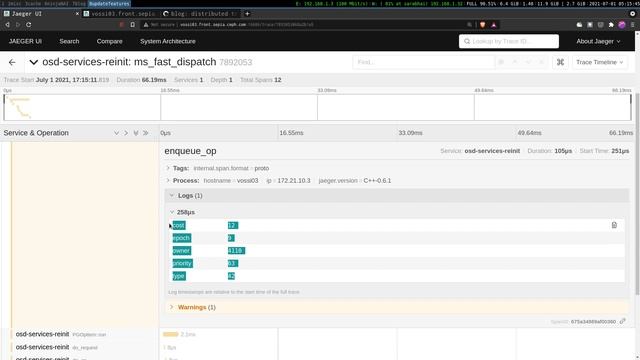
Task: Open System Architecture in navbar
Action: 168,41
